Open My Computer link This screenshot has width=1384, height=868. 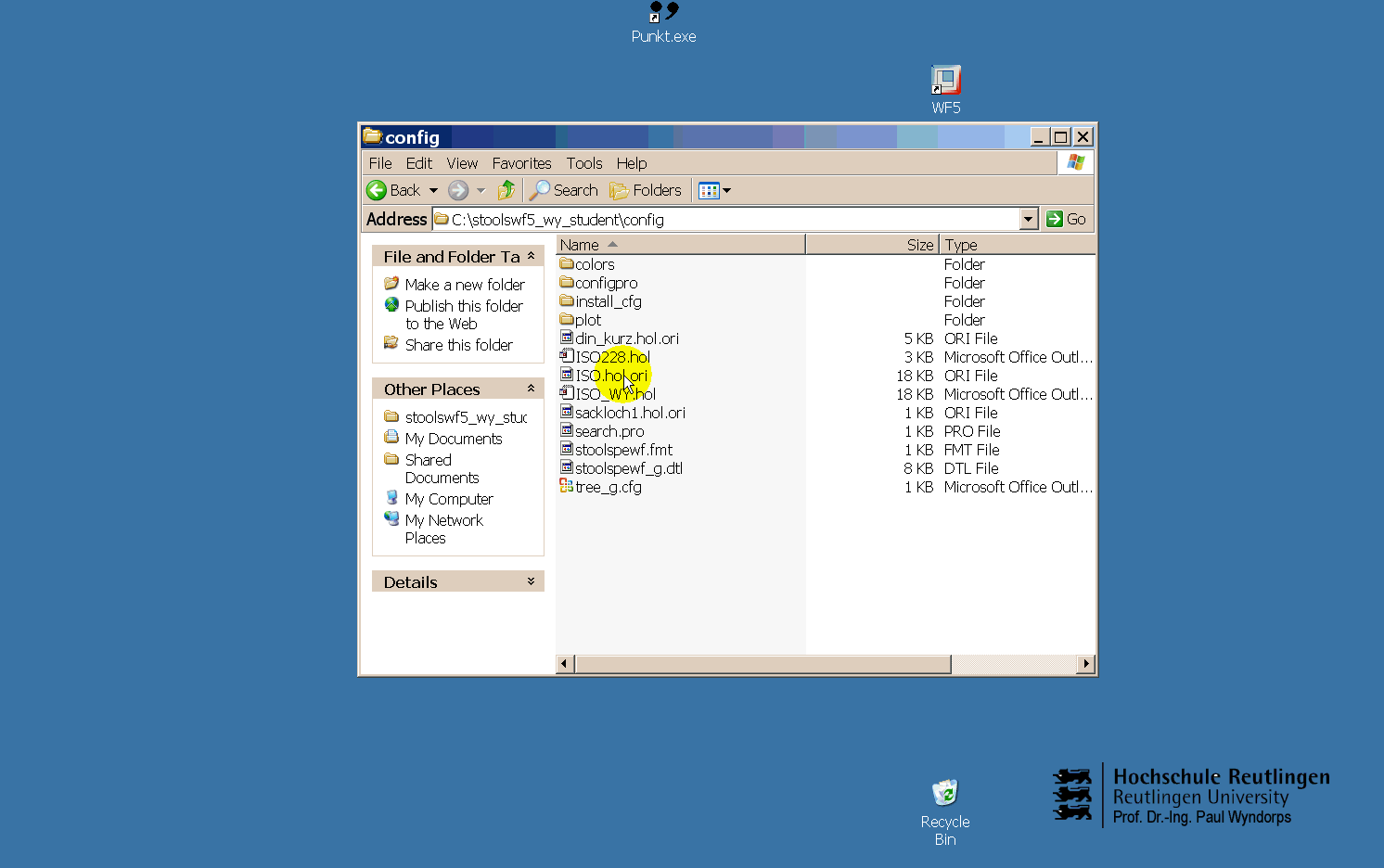click(x=449, y=499)
